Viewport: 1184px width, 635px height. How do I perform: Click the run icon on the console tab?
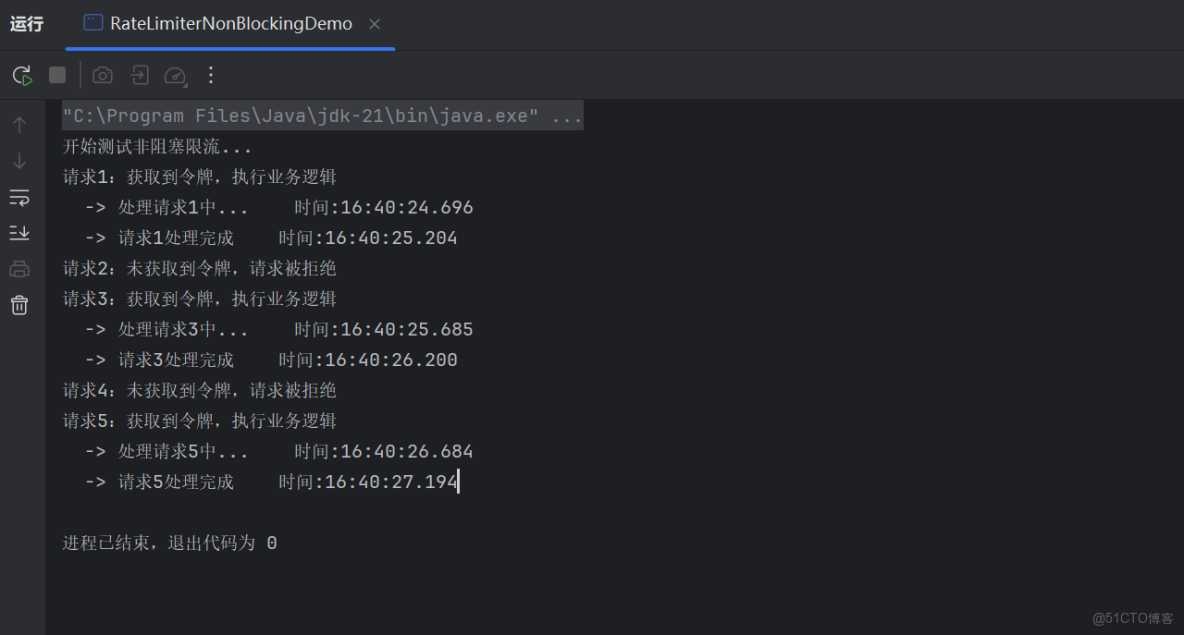[93, 22]
